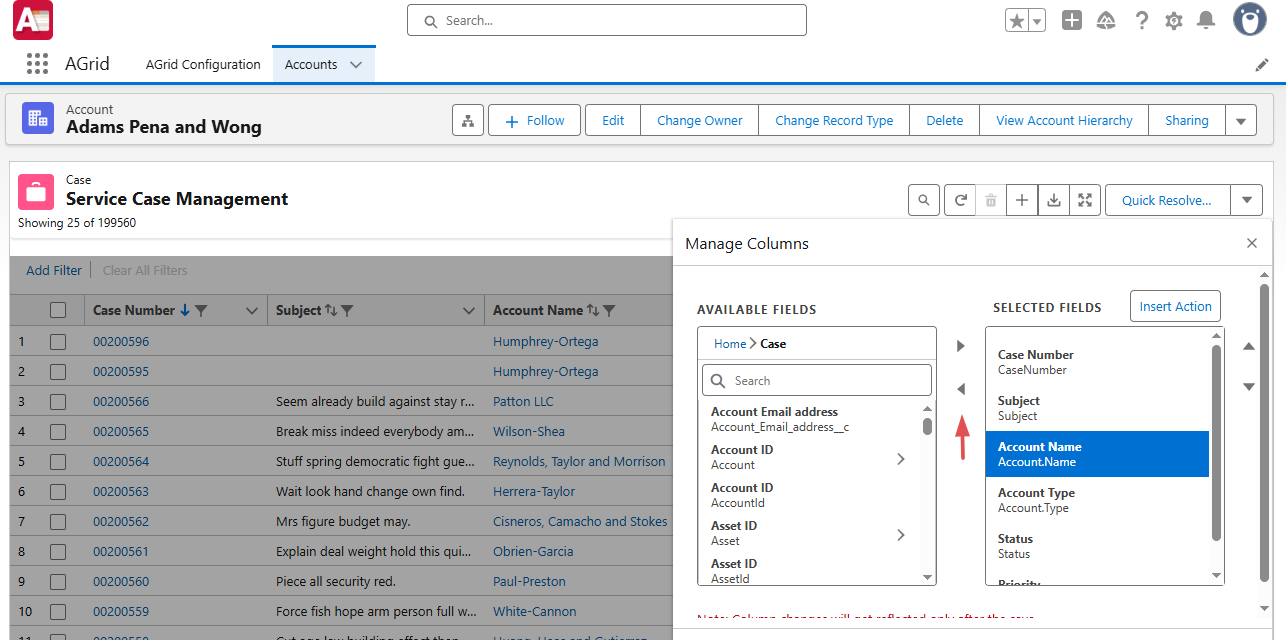Expand the Asset ID lookup field
Viewport: 1286px width, 640px height.
click(901, 535)
